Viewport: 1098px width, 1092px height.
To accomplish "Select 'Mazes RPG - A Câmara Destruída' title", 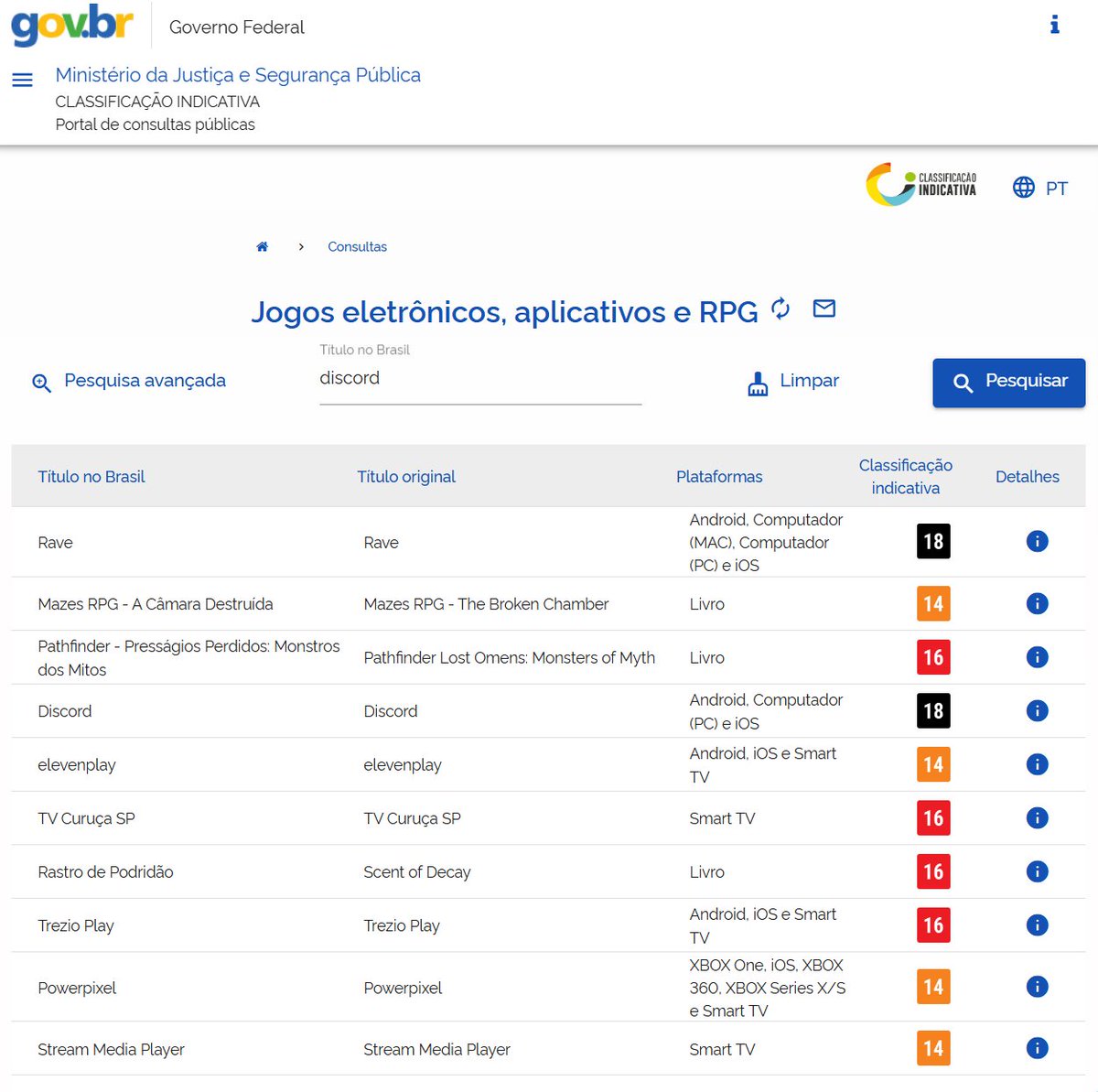I will 156,604.
